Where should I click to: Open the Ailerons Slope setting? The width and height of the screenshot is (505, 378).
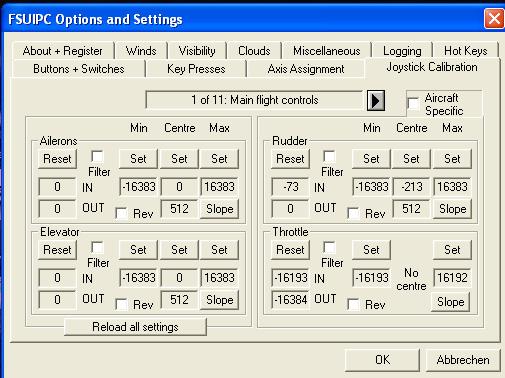tap(219, 209)
